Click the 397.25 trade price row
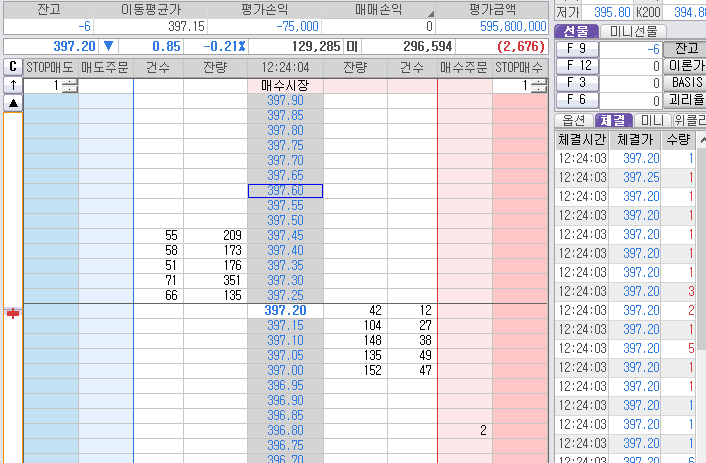This screenshot has width=706, height=463. (625, 177)
